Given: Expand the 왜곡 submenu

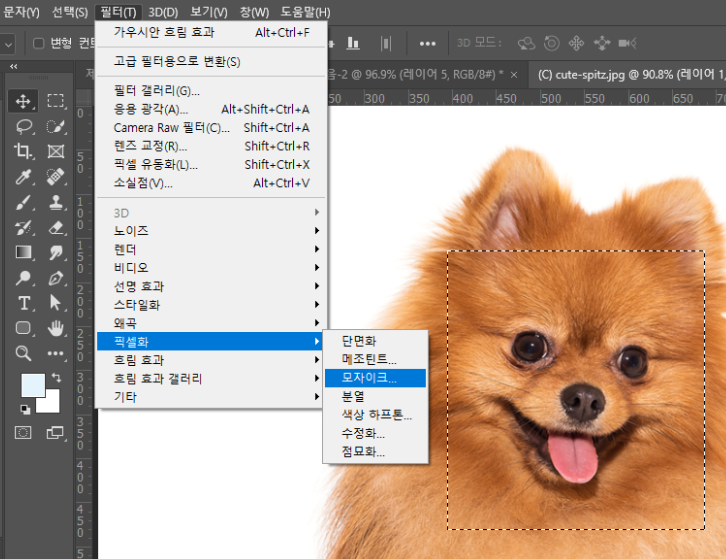Looking at the screenshot, I should pyautogui.click(x=211, y=323).
